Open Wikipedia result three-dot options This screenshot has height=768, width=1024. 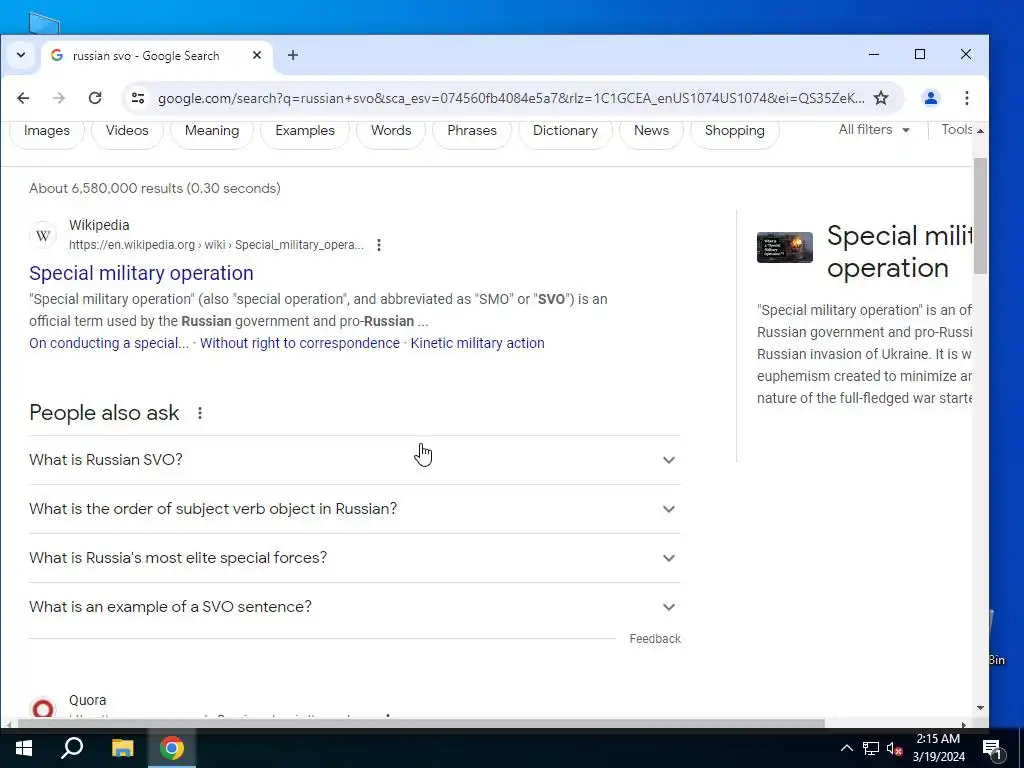click(379, 245)
